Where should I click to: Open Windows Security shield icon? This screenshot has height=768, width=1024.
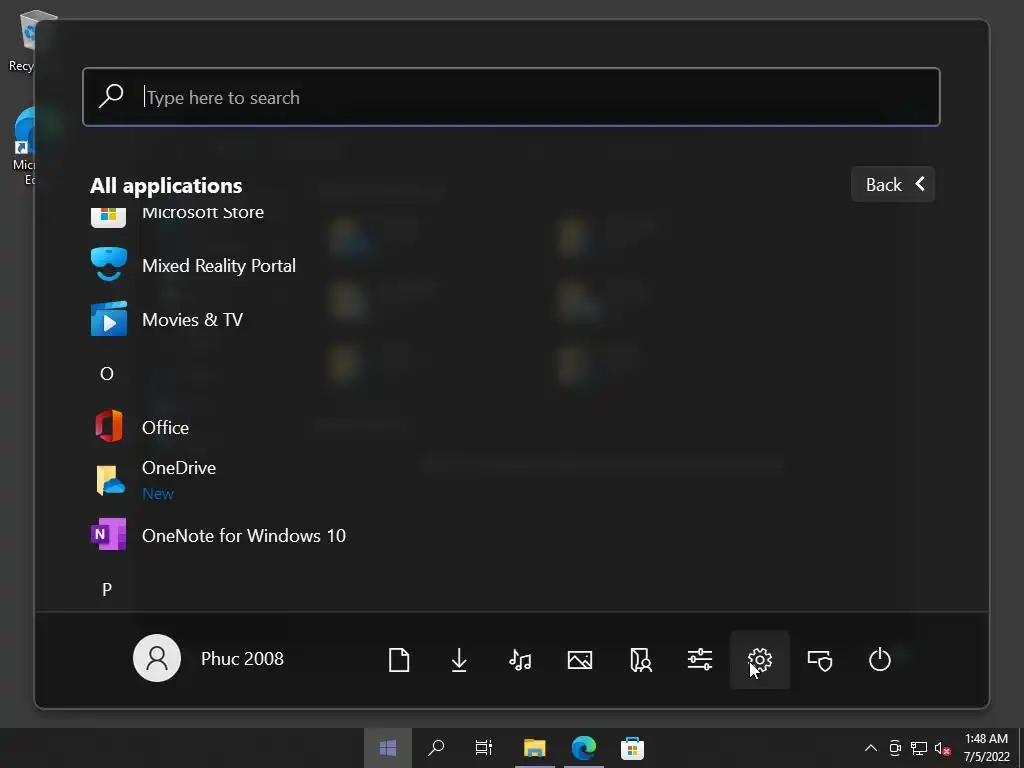[x=820, y=660]
